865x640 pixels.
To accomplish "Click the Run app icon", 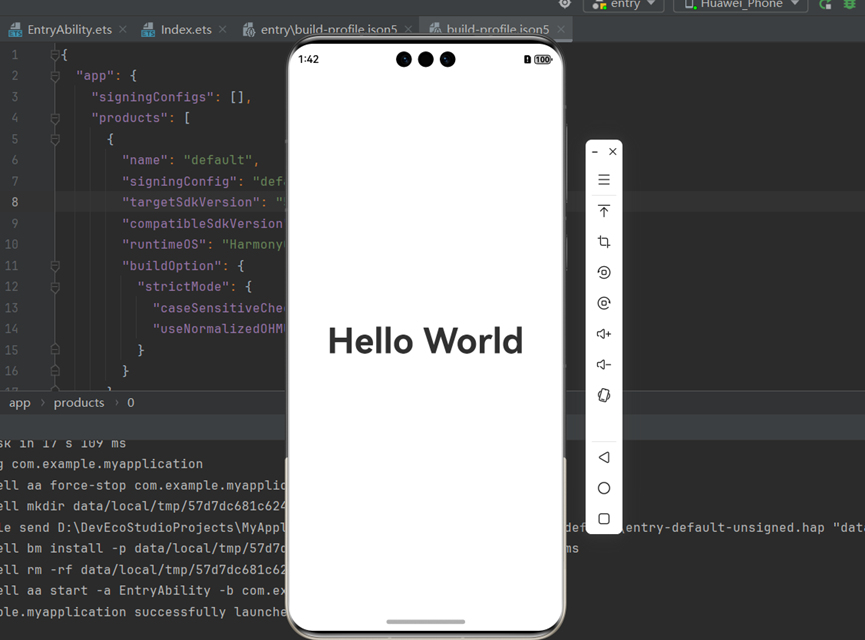I will coord(826,4).
